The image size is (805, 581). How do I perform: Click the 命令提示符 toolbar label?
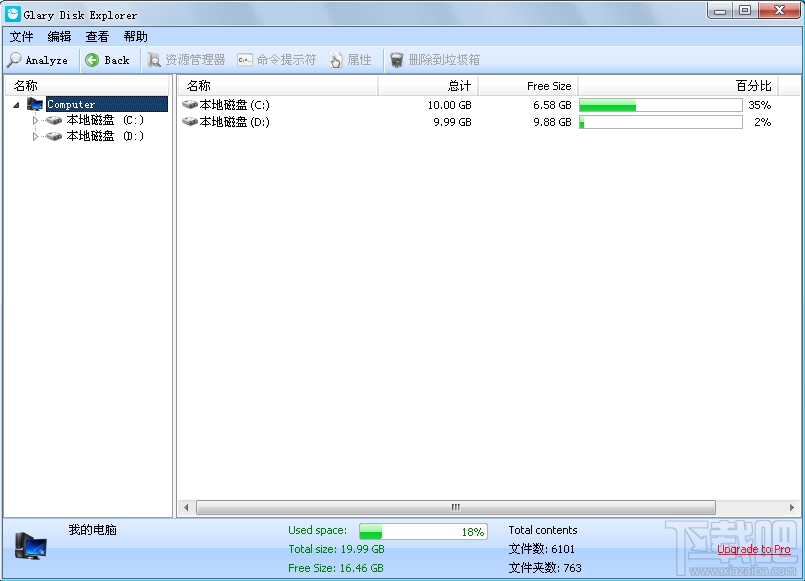286,60
